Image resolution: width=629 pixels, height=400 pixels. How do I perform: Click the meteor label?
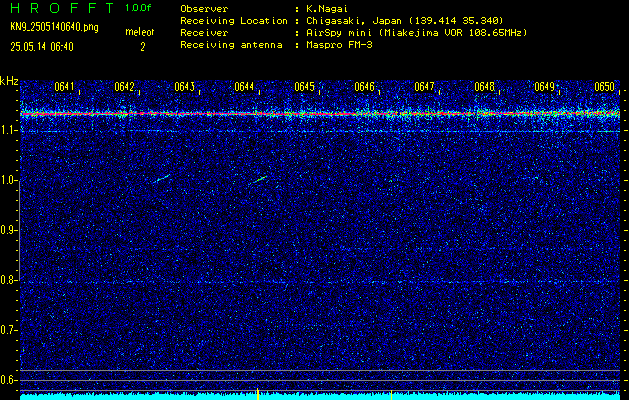140,32
